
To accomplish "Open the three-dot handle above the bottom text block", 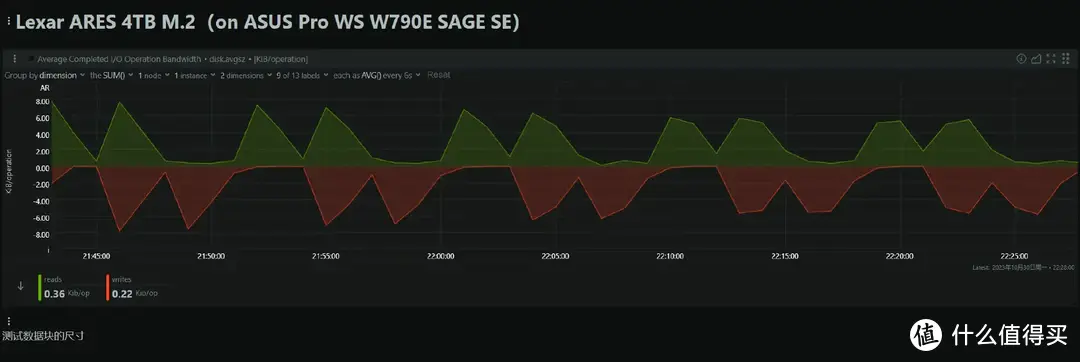I will [8, 321].
